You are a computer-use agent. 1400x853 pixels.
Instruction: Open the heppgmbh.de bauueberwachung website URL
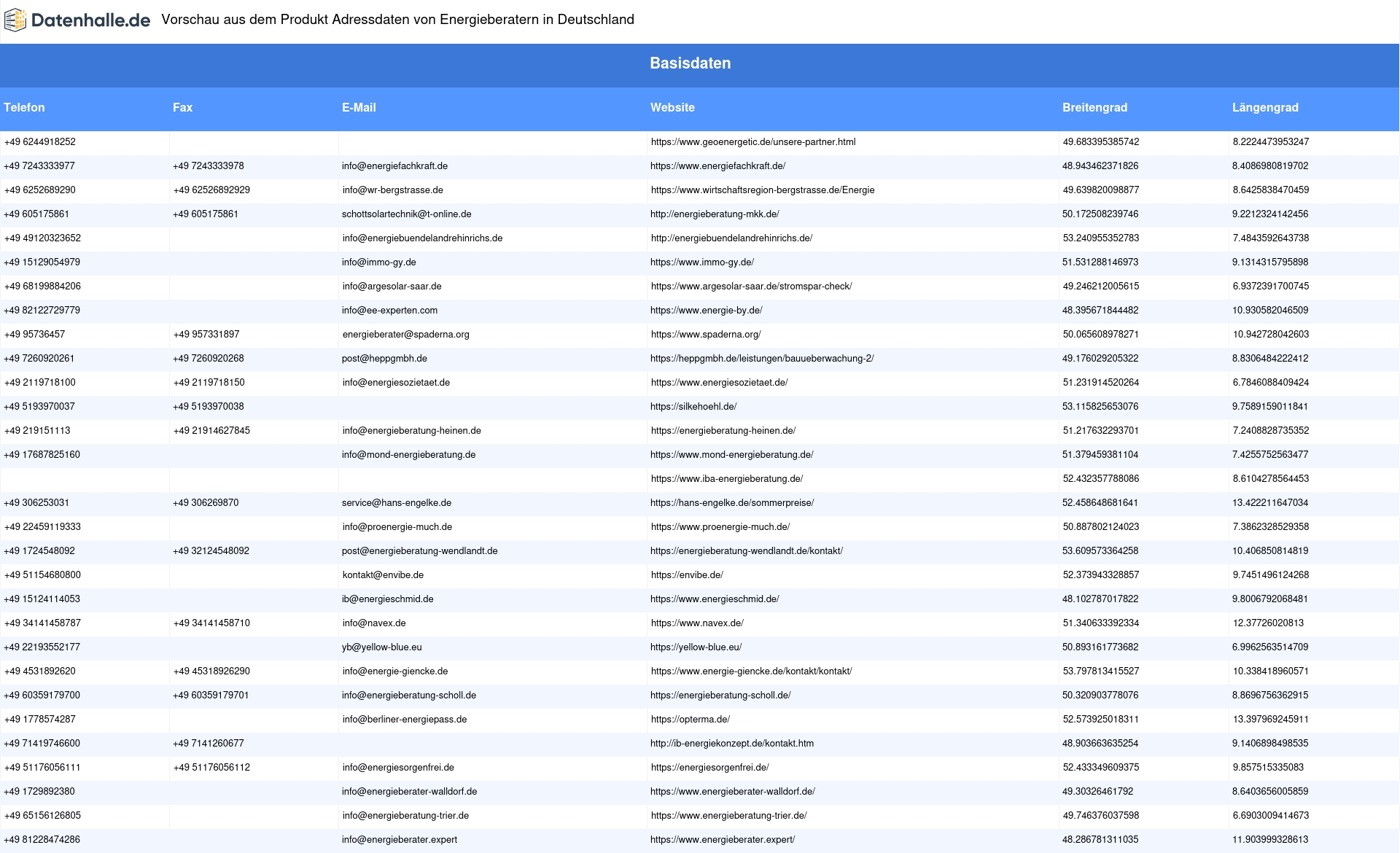point(762,359)
